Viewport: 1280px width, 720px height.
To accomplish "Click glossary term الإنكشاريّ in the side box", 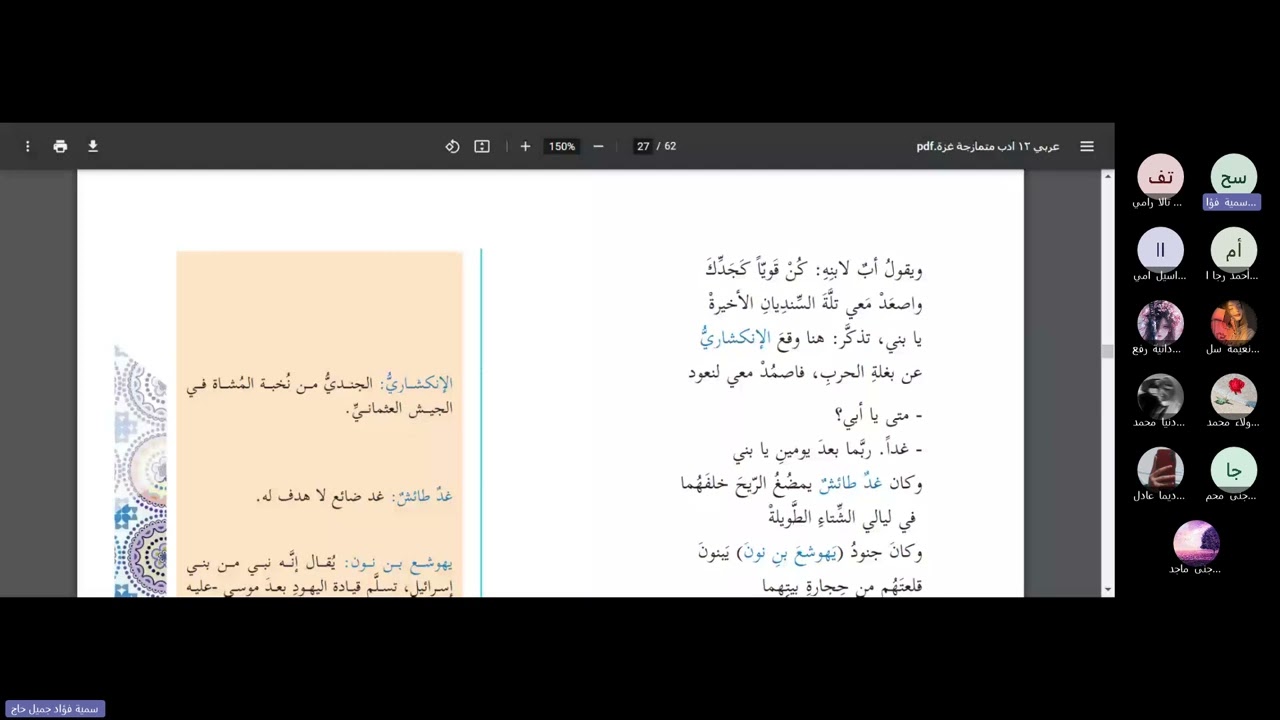I will 419,383.
